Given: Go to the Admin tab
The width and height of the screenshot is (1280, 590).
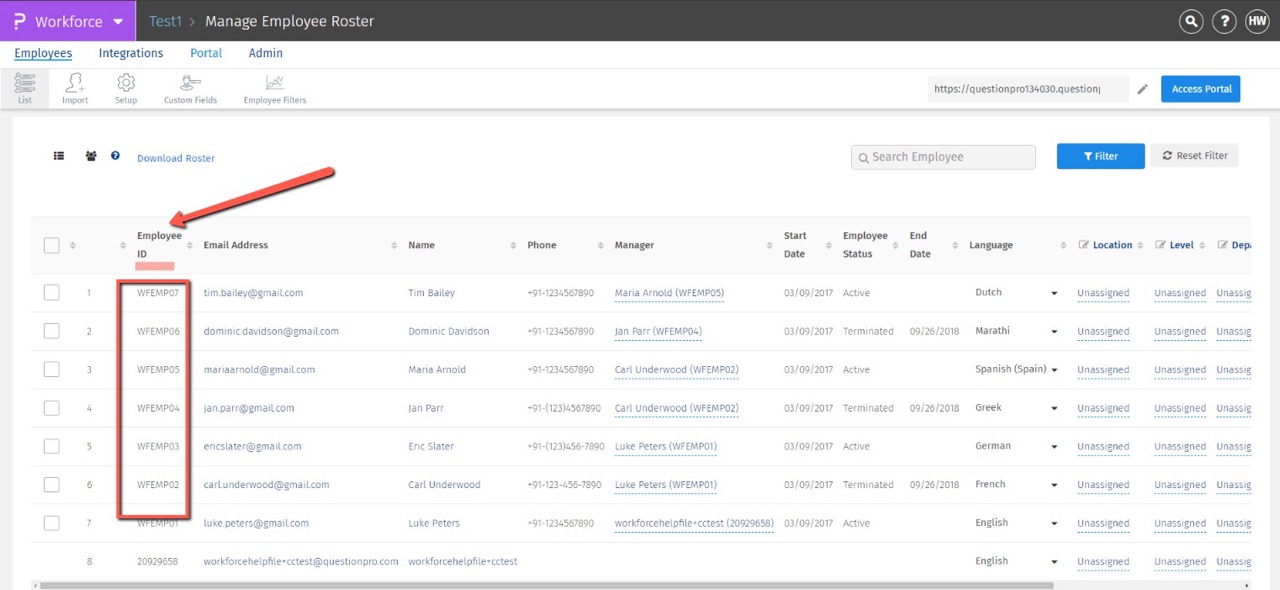Looking at the screenshot, I should [266, 53].
